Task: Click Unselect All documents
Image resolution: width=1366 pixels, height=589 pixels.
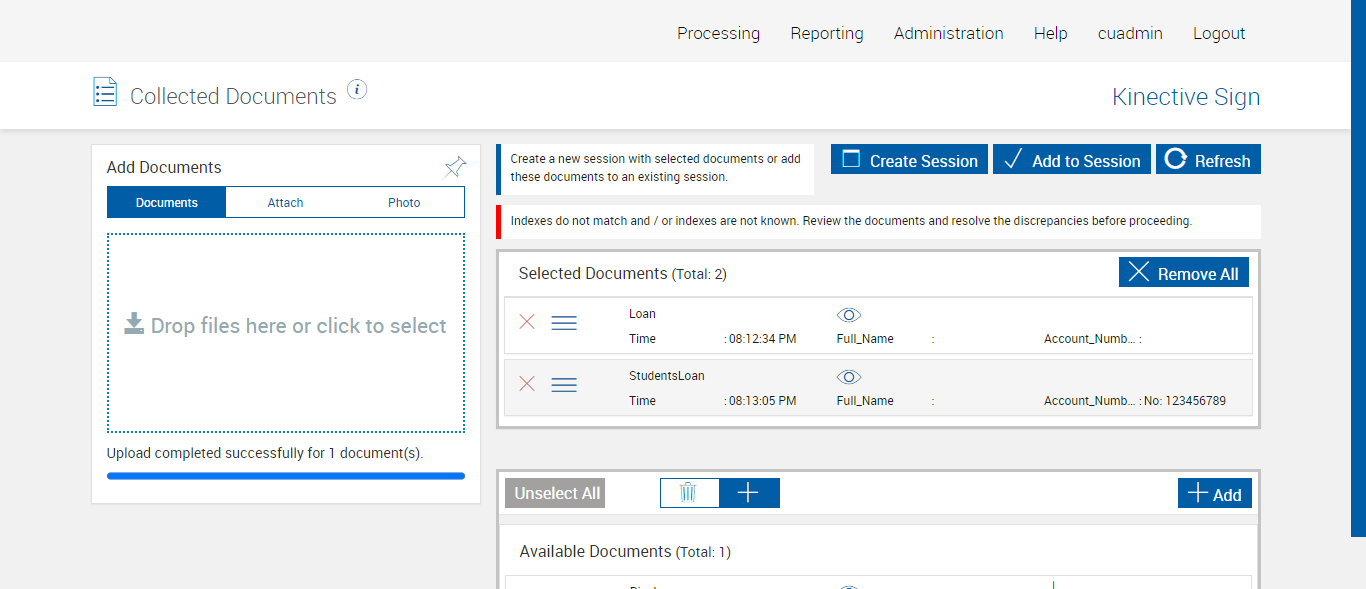Action: [x=557, y=493]
